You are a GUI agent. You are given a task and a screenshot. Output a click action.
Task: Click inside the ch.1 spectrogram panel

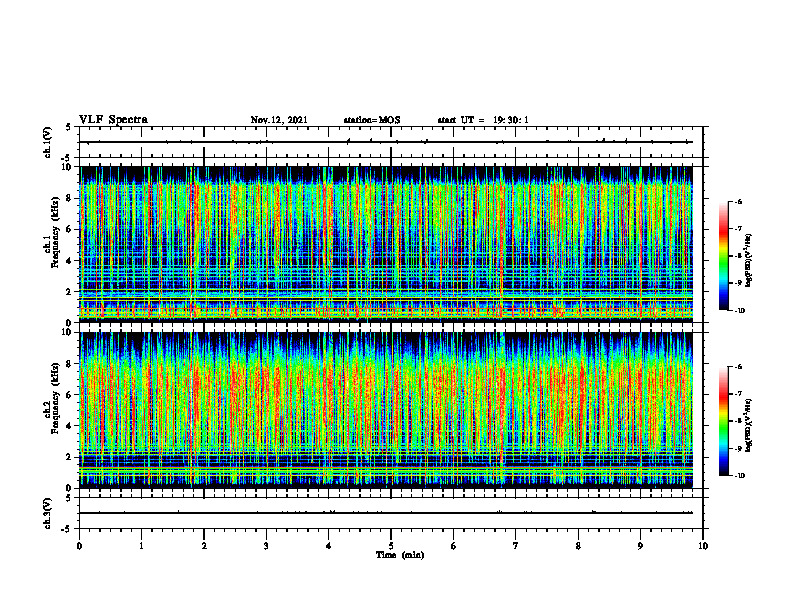coord(386,244)
